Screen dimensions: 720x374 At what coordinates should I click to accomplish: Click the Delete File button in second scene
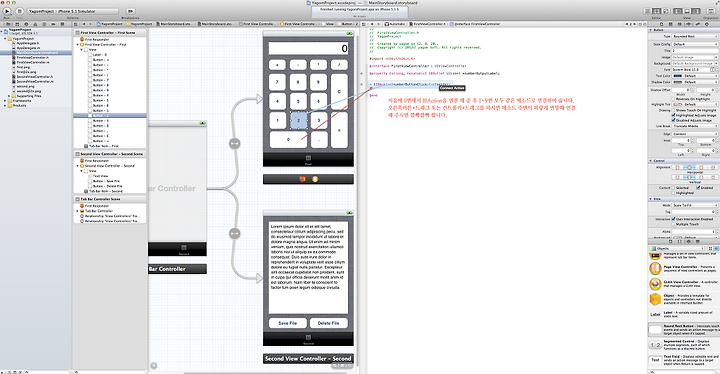tap(328, 323)
